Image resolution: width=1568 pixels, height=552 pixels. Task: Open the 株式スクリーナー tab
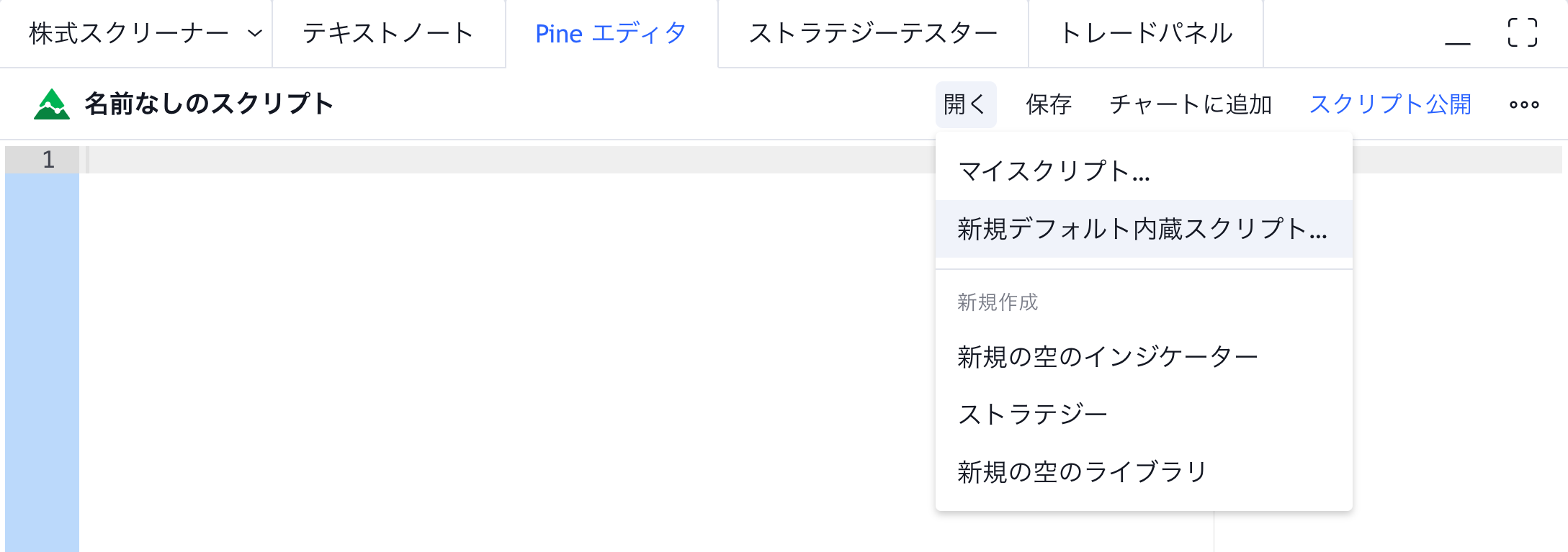(128, 34)
